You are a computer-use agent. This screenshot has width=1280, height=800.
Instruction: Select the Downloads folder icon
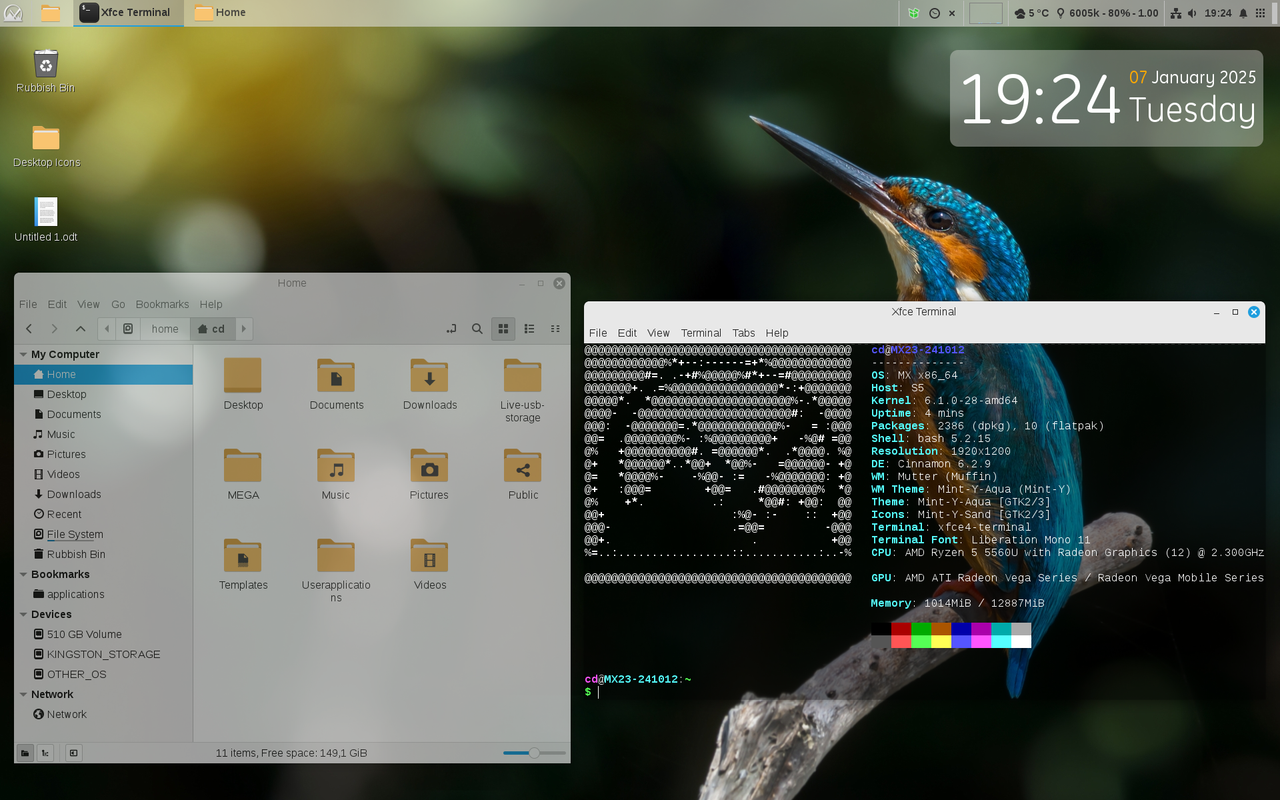click(x=429, y=384)
